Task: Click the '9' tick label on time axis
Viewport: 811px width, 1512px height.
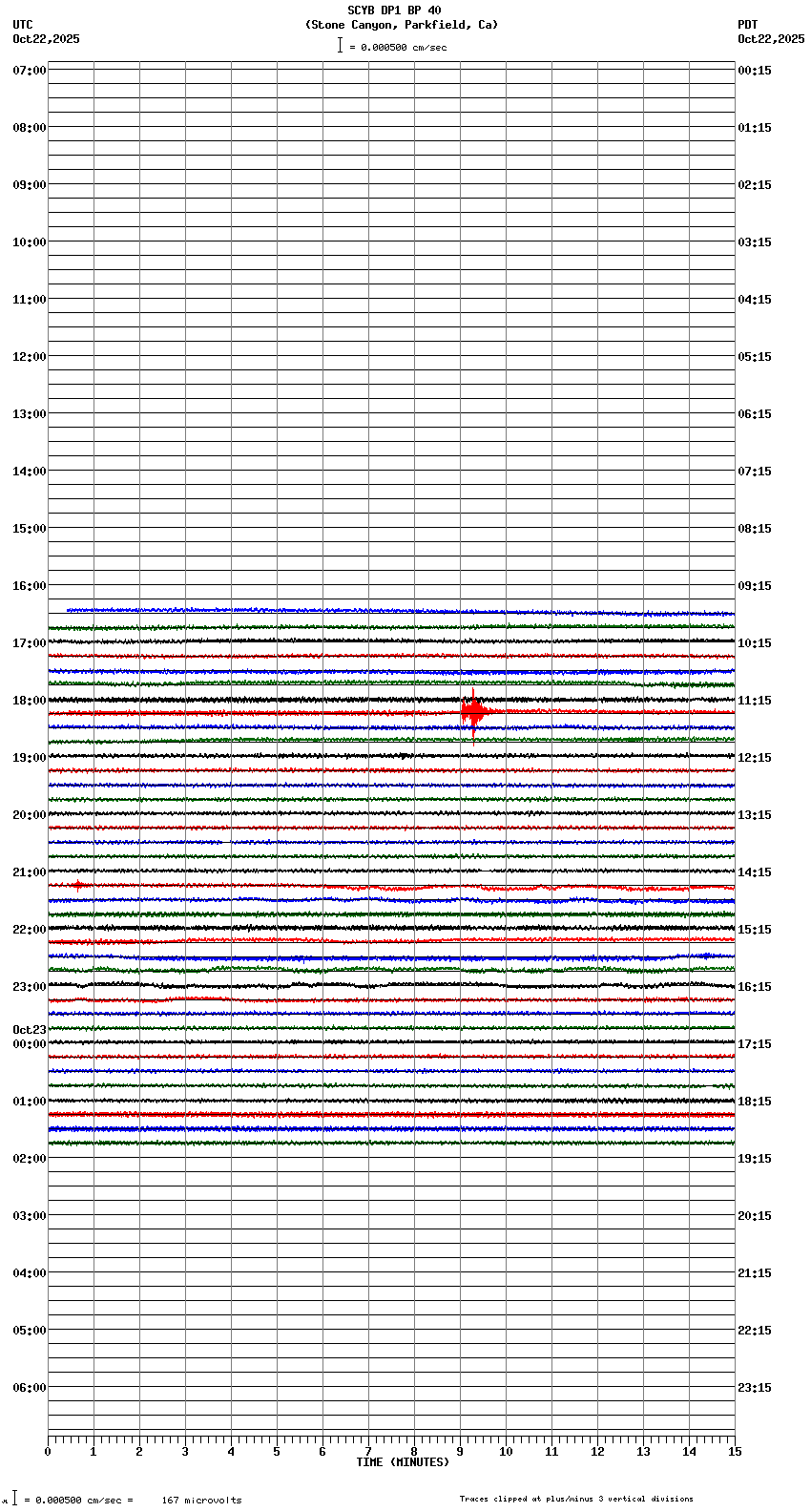Action: [x=460, y=1452]
